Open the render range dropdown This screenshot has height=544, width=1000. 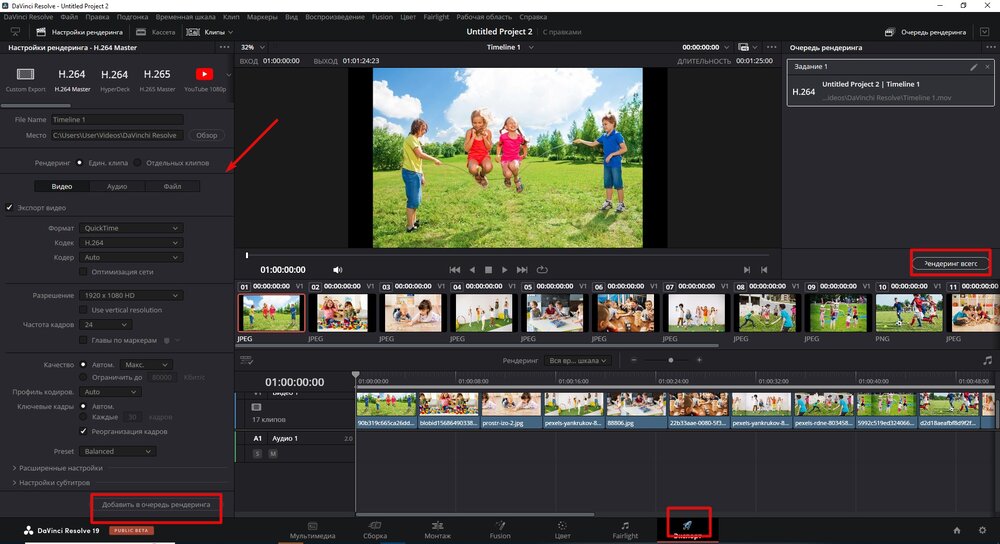(x=578, y=360)
